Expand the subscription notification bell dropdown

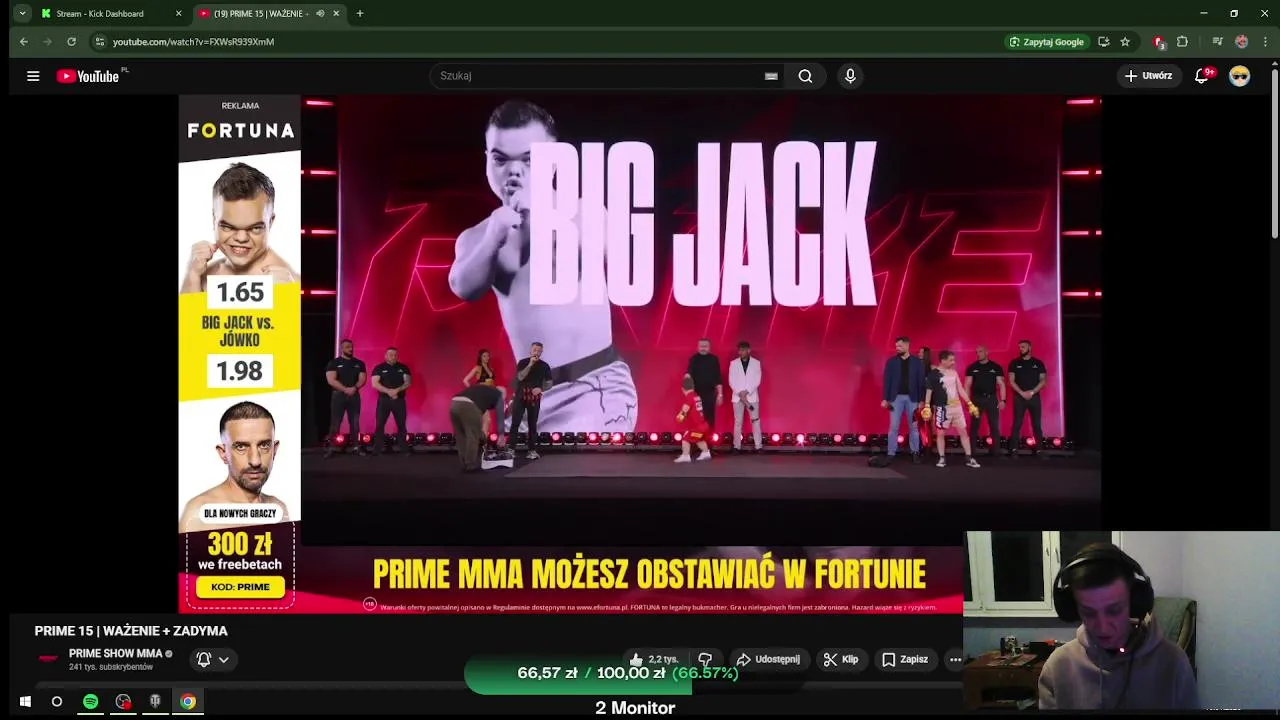[213, 660]
